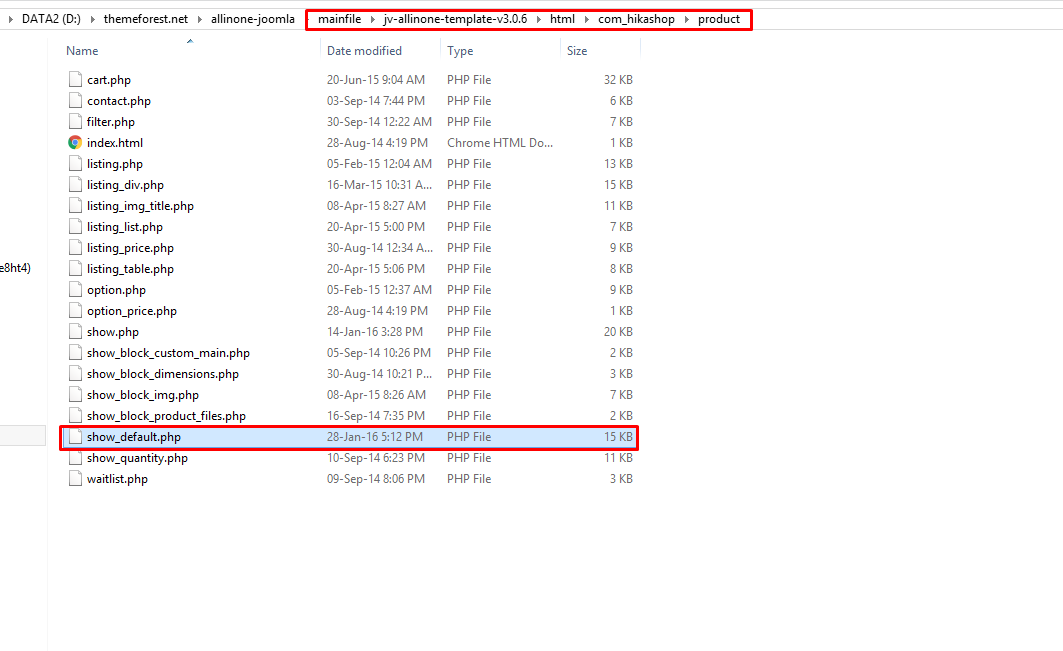This screenshot has height=651, width=1063.
Task: Select the listing_div.php file name
Action: (125, 184)
